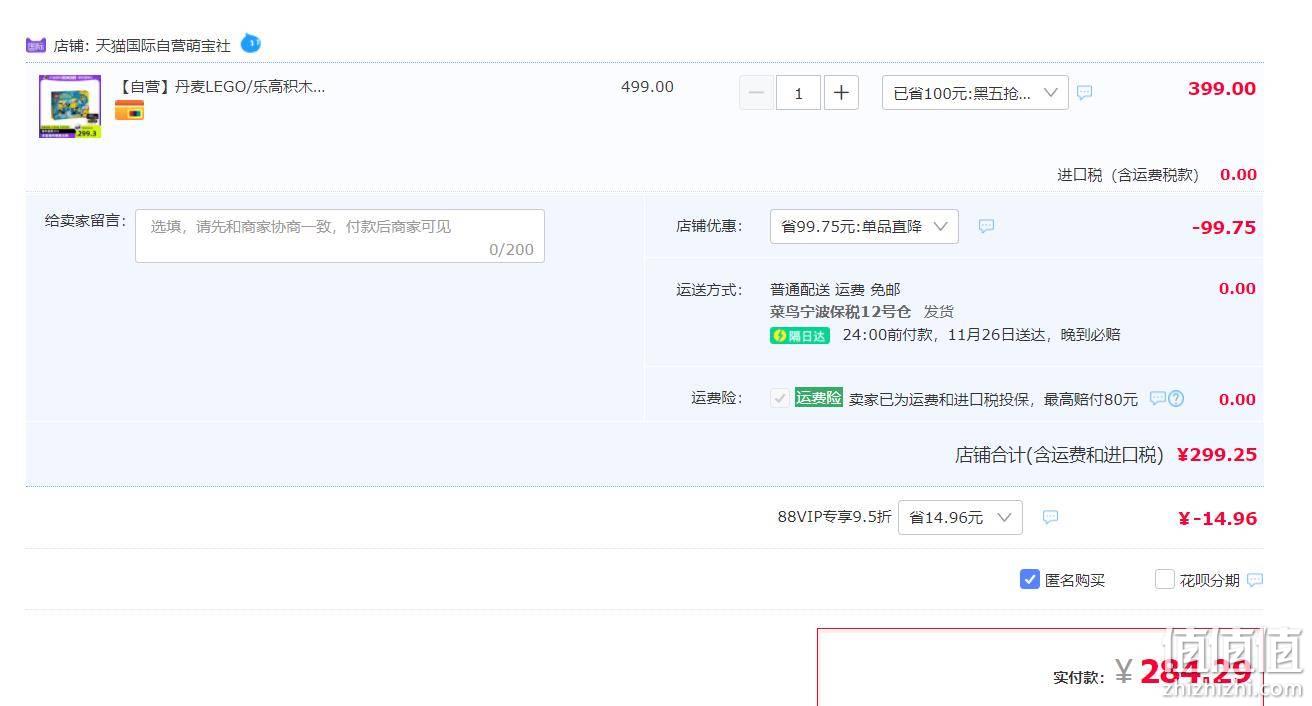
Task: Click the ¥-14.96 VIP discount amount
Action: coord(1217,518)
